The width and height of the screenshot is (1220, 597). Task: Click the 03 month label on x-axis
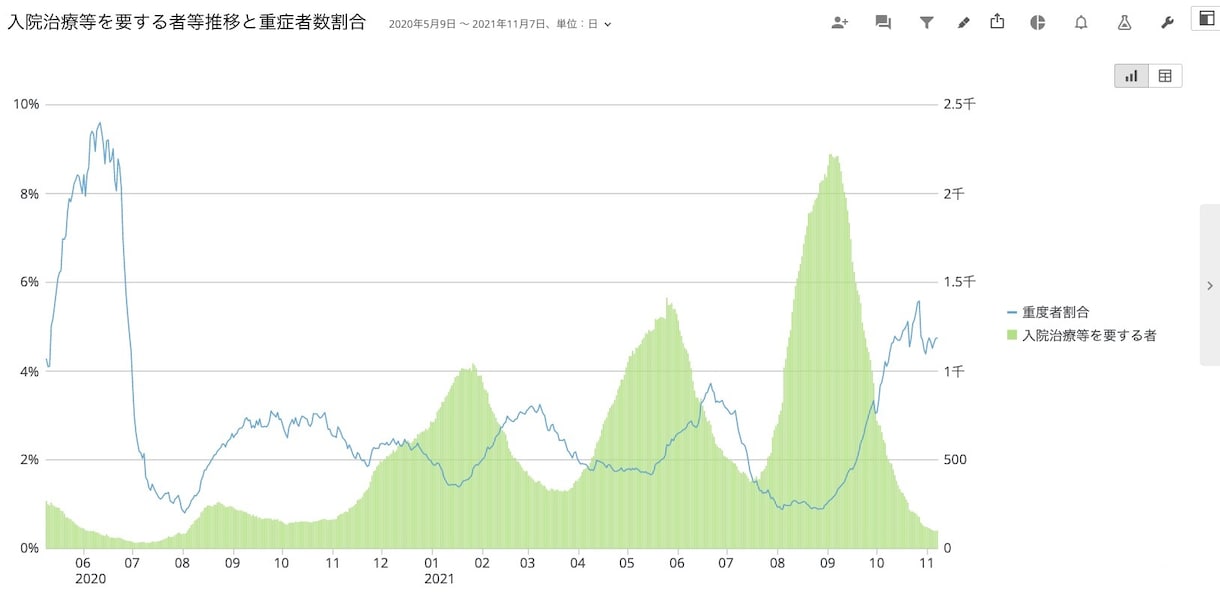point(527,563)
